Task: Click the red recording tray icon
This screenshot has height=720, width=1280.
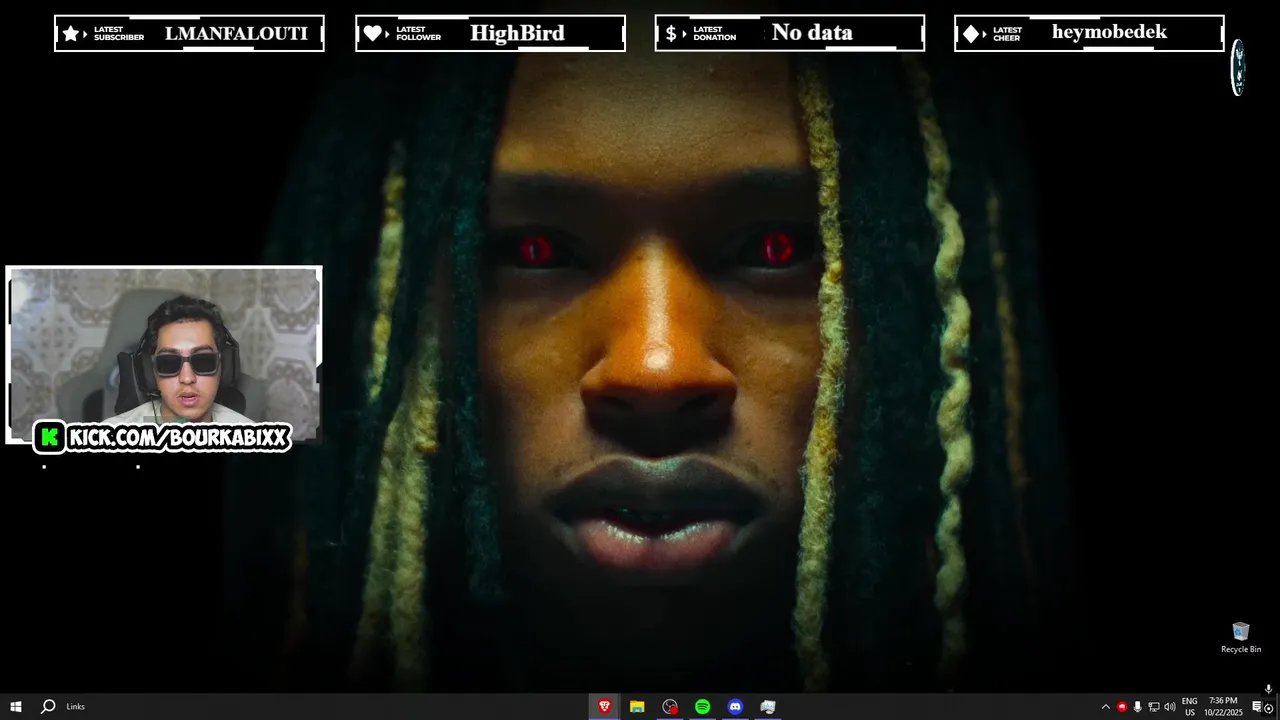Action: click(1122, 707)
